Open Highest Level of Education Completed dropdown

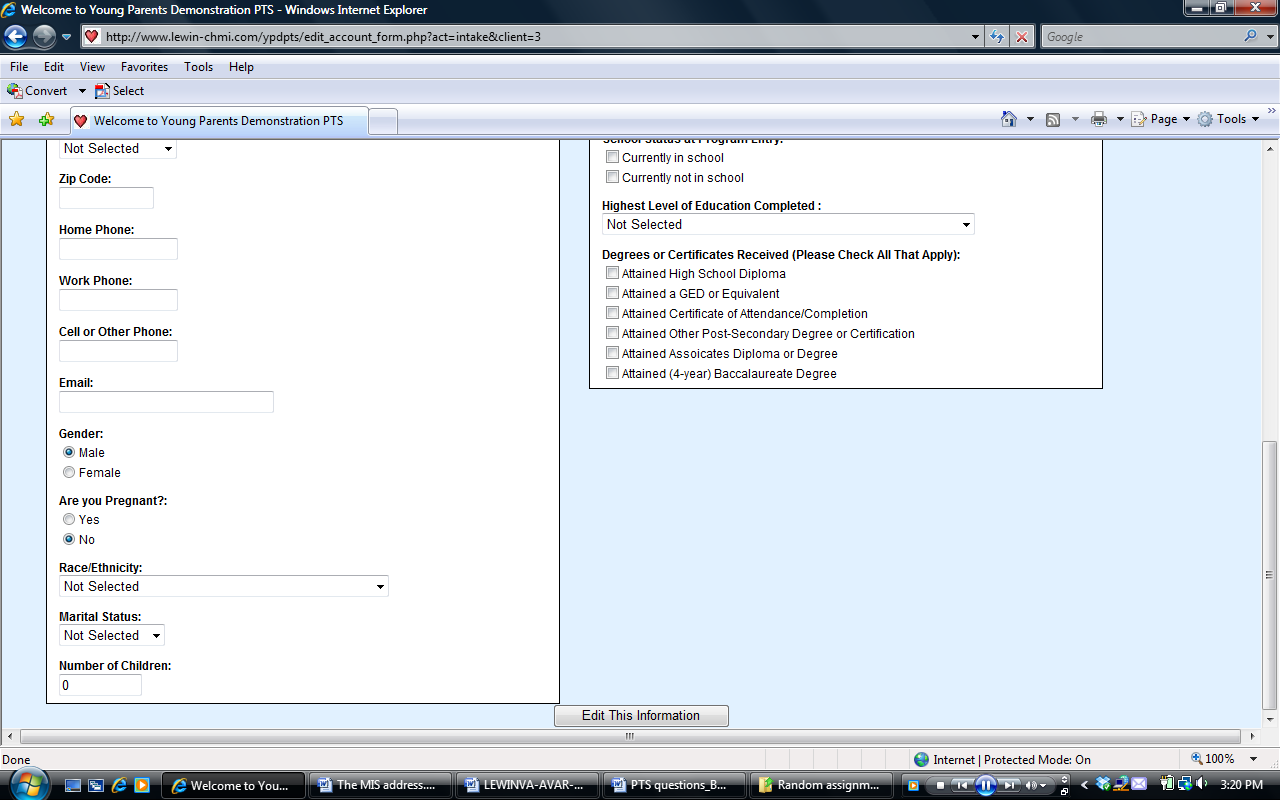click(788, 225)
